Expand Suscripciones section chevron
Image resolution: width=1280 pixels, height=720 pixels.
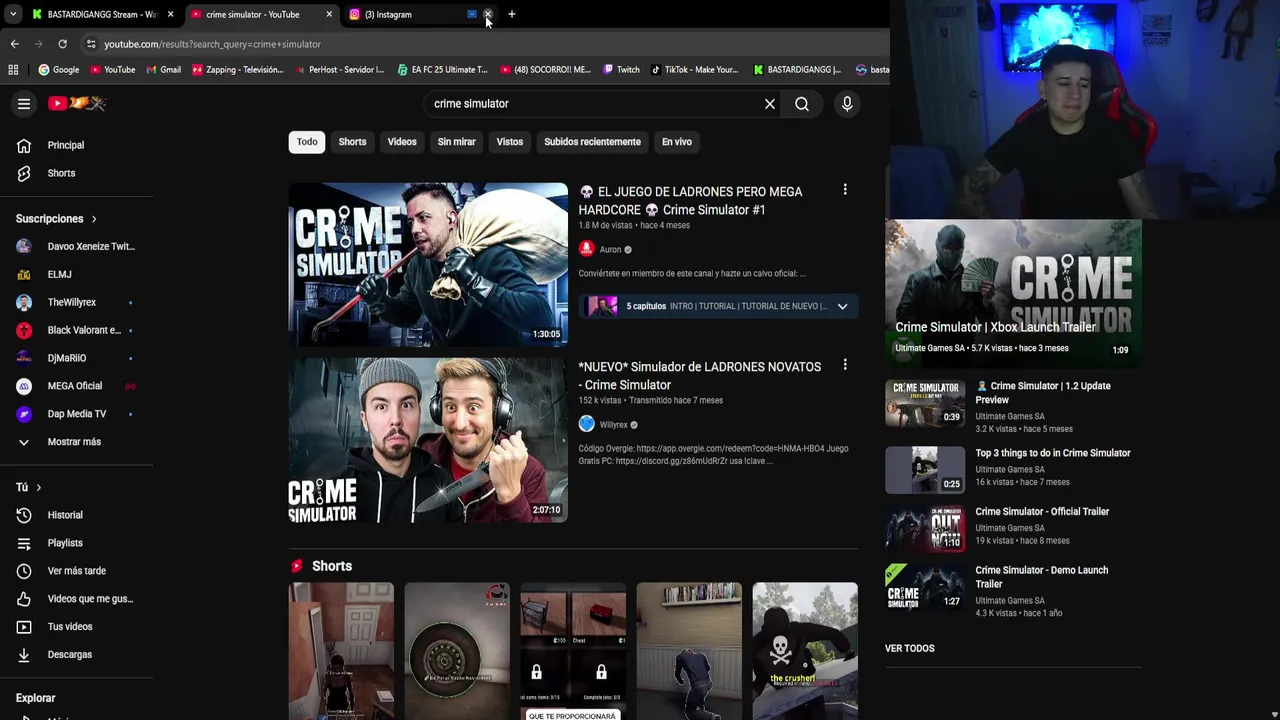94,219
